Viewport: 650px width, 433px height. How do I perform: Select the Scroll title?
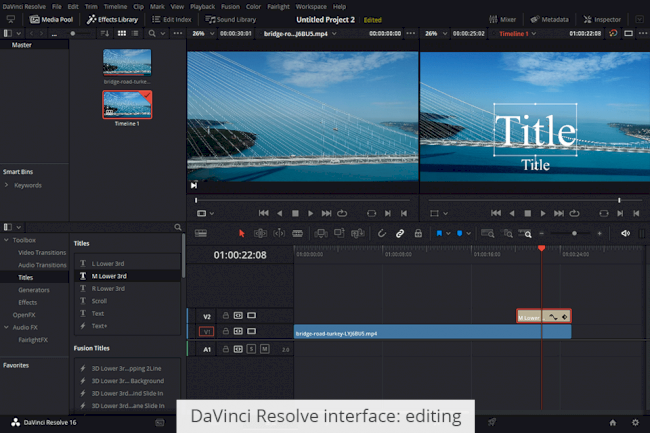tap(128, 301)
